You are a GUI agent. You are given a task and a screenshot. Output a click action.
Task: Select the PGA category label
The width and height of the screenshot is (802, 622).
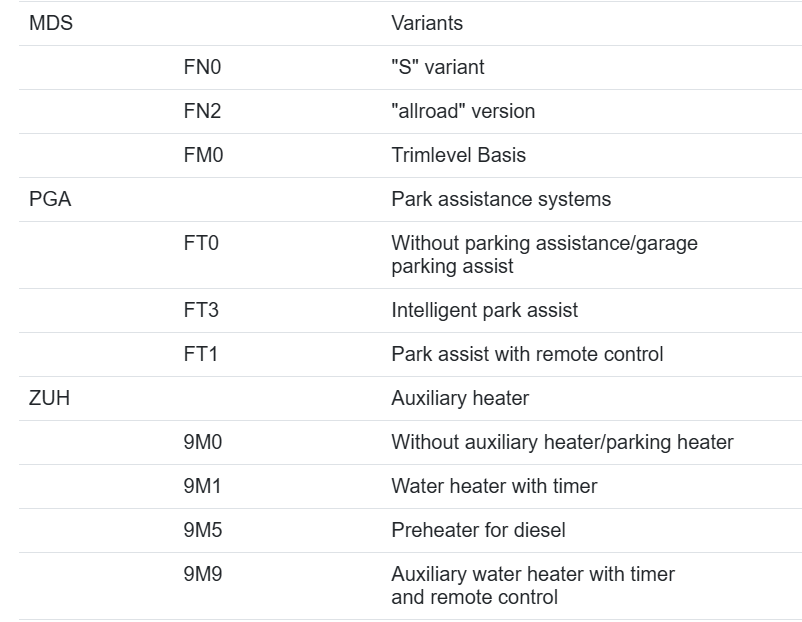point(50,199)
